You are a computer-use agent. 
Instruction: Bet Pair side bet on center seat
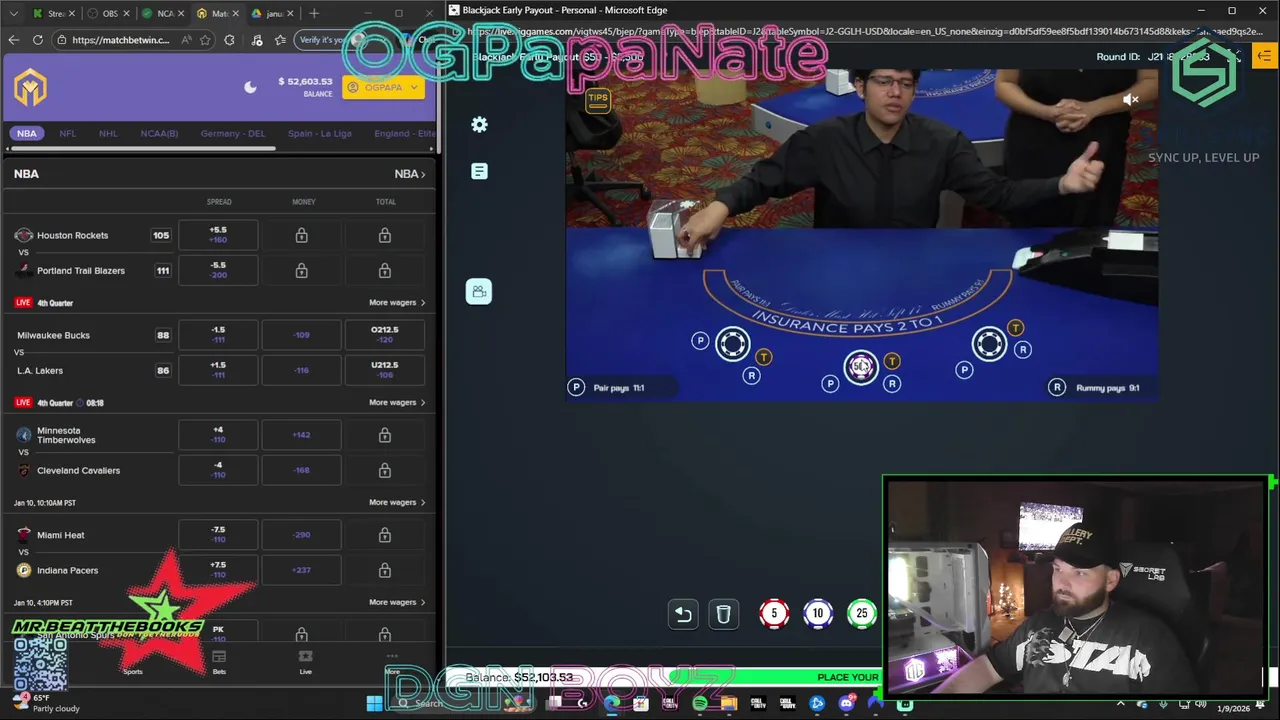[x=830, y=383]
